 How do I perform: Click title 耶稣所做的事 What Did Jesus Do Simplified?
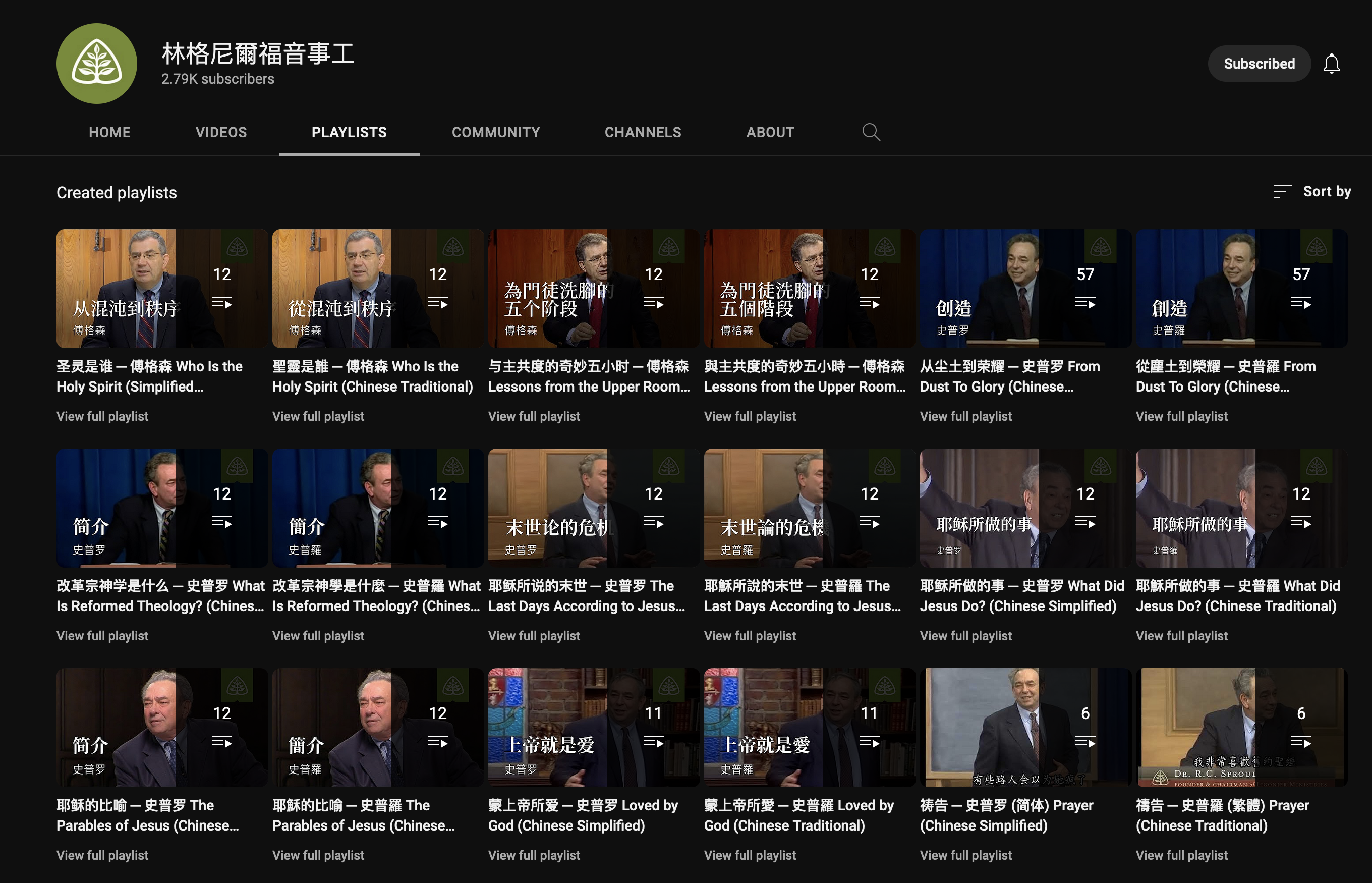[x=1022, y=596]
